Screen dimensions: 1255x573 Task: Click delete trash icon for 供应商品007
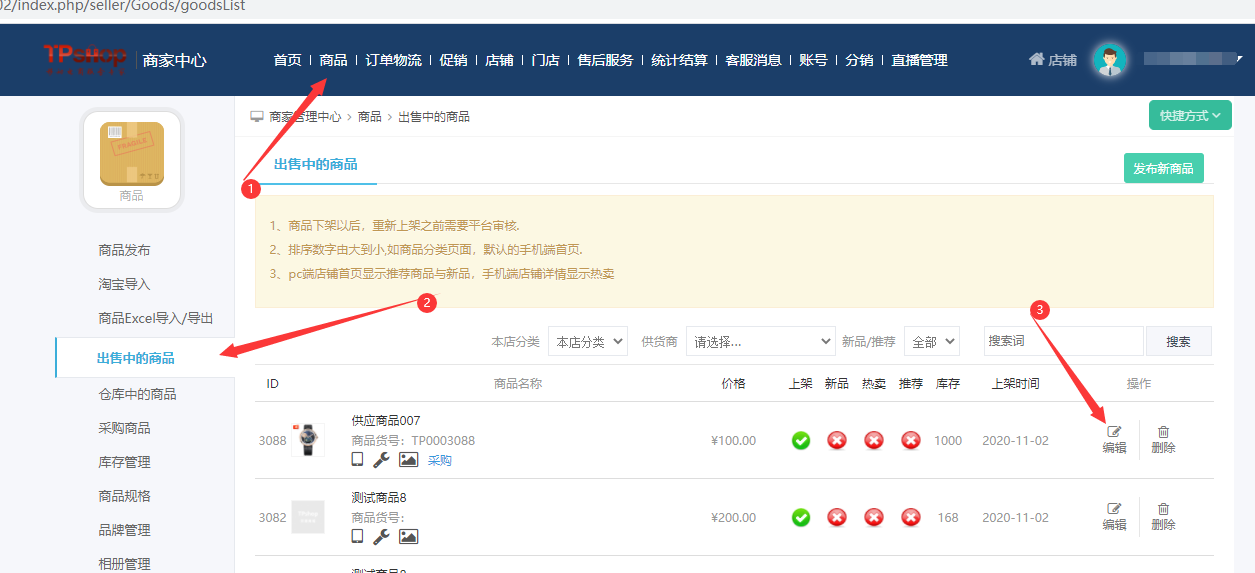coord(1163,432)
